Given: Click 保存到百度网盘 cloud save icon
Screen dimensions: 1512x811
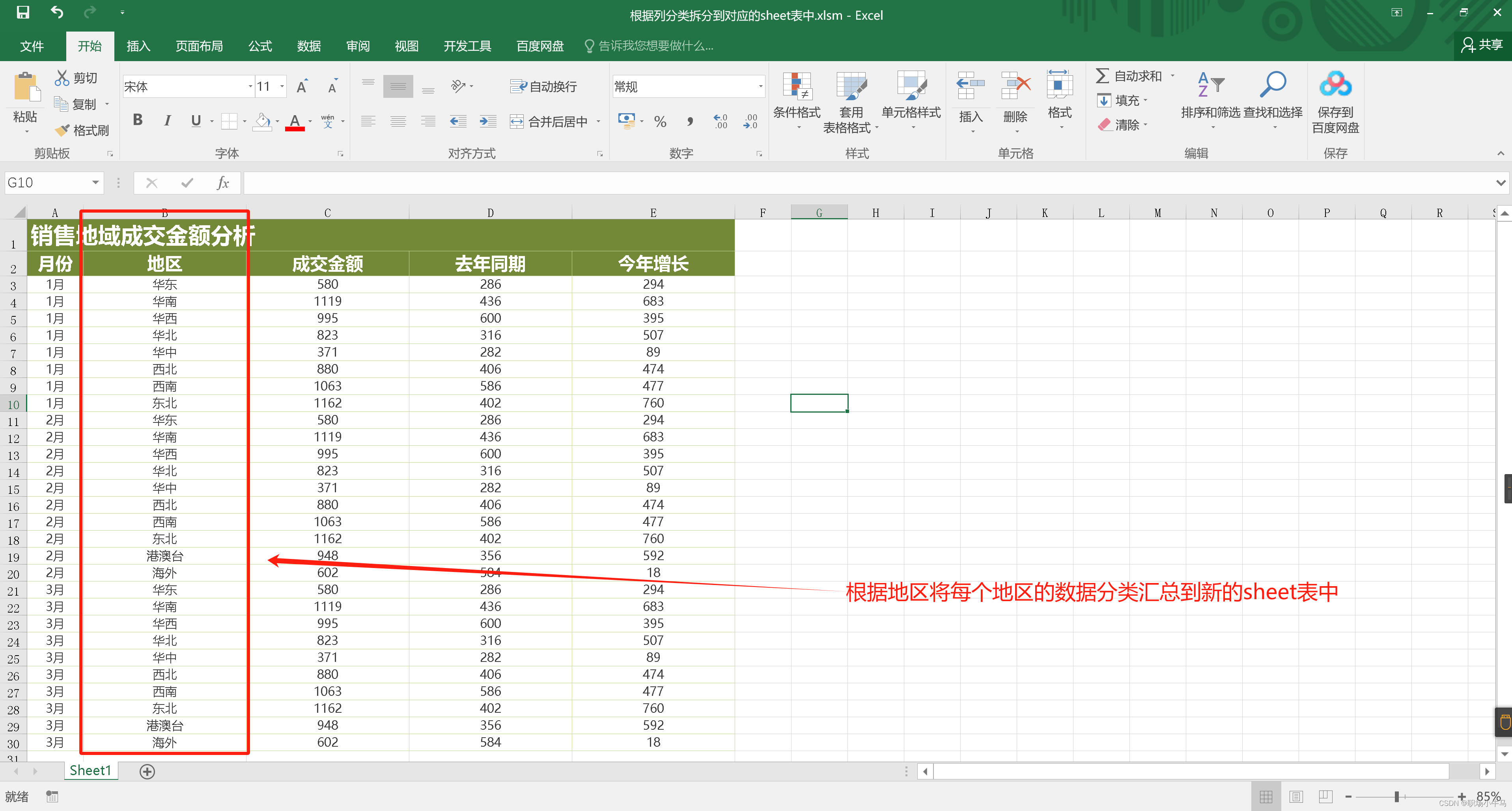Looking at the screenshot, I should [1335, 100].
